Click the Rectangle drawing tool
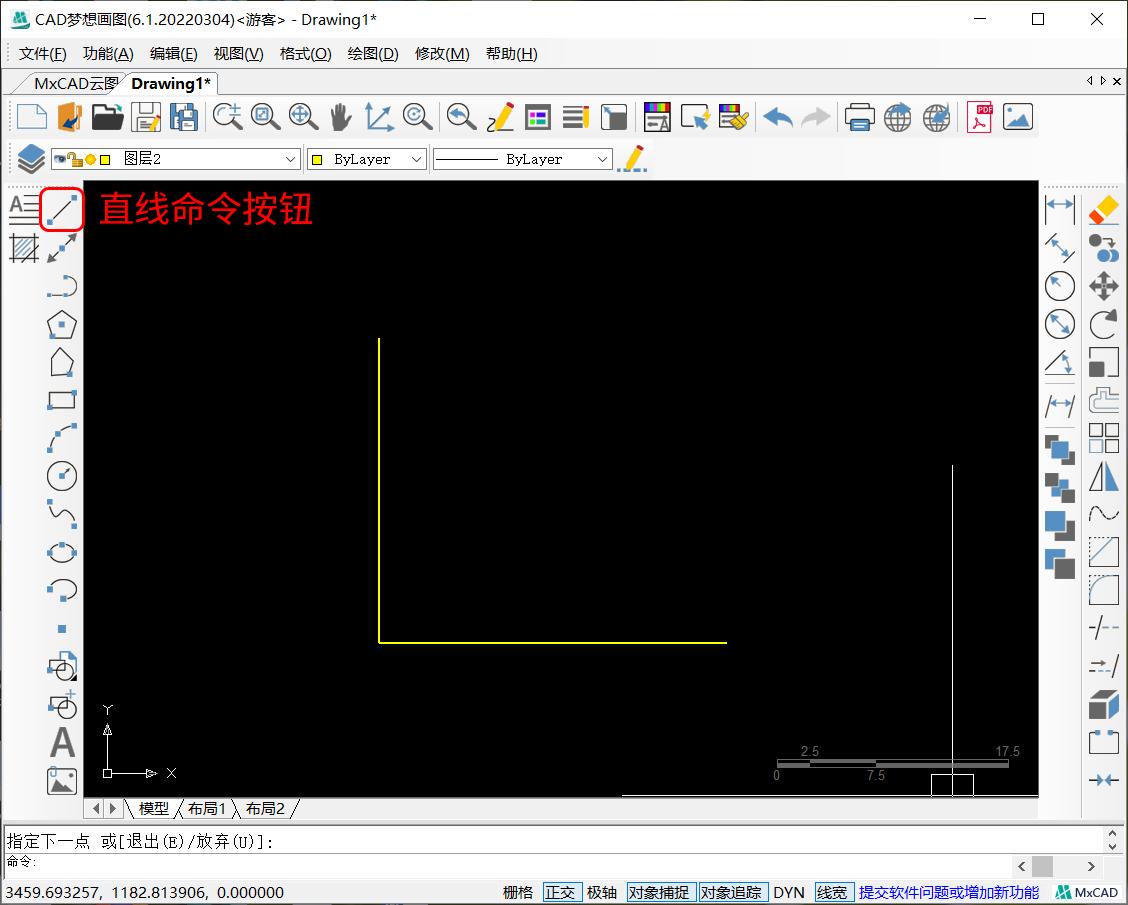This screenshot has height=905, width=1128. click(x=62, y=400)
